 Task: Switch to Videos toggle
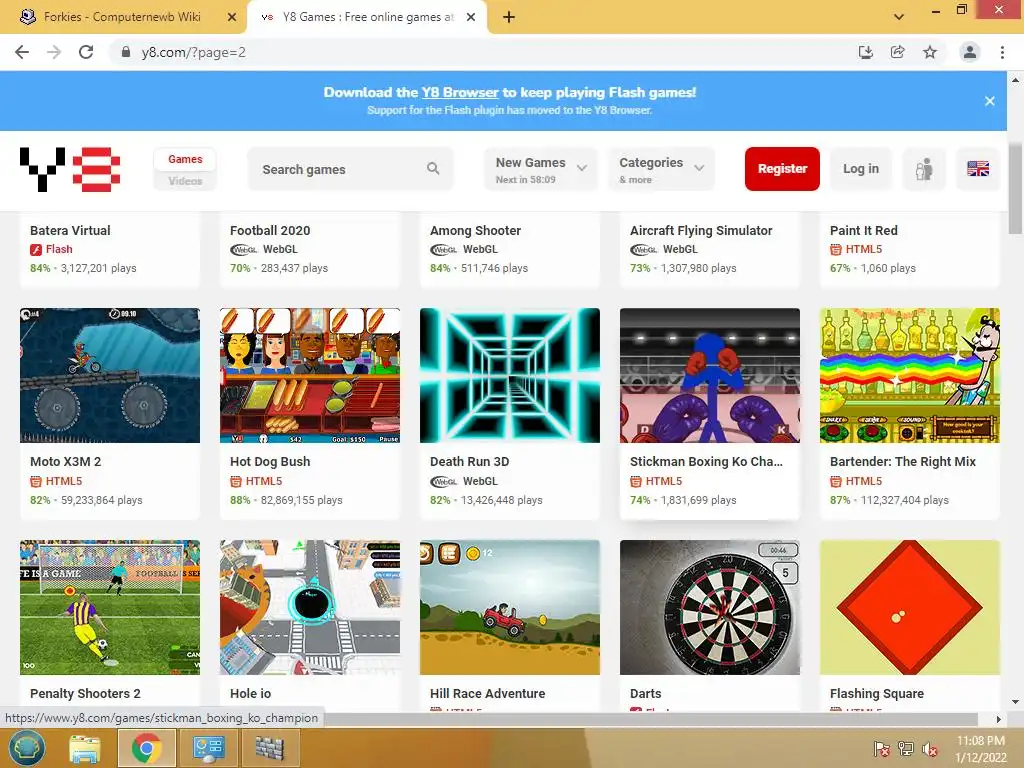[185, 181]
